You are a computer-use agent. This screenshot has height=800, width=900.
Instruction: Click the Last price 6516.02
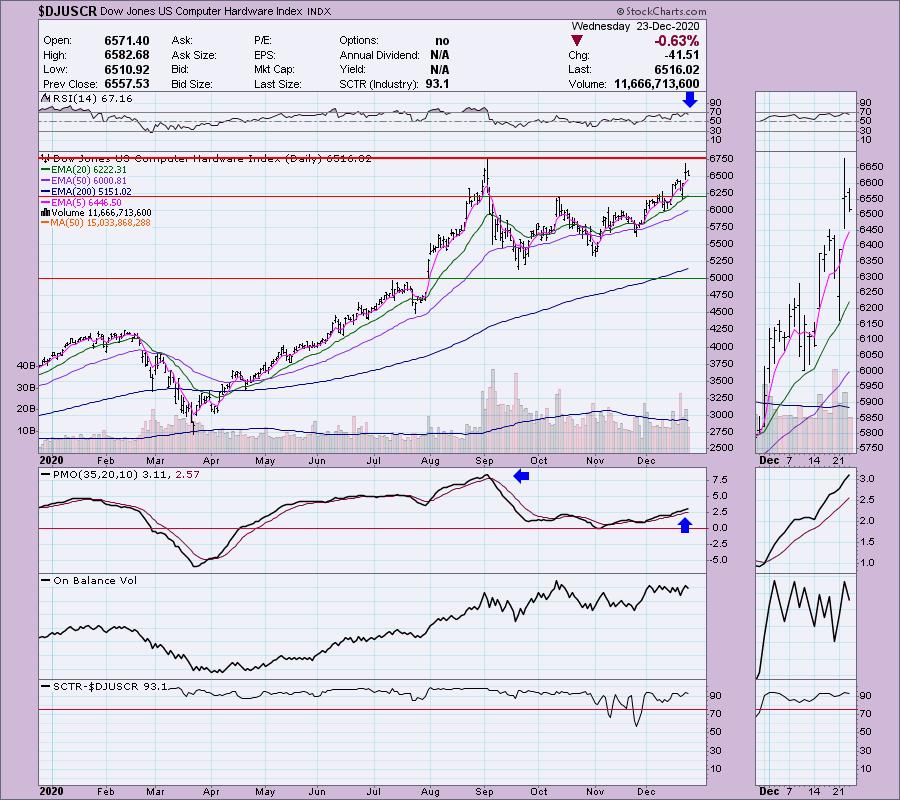pyautogui.click(x=677, y=69)
